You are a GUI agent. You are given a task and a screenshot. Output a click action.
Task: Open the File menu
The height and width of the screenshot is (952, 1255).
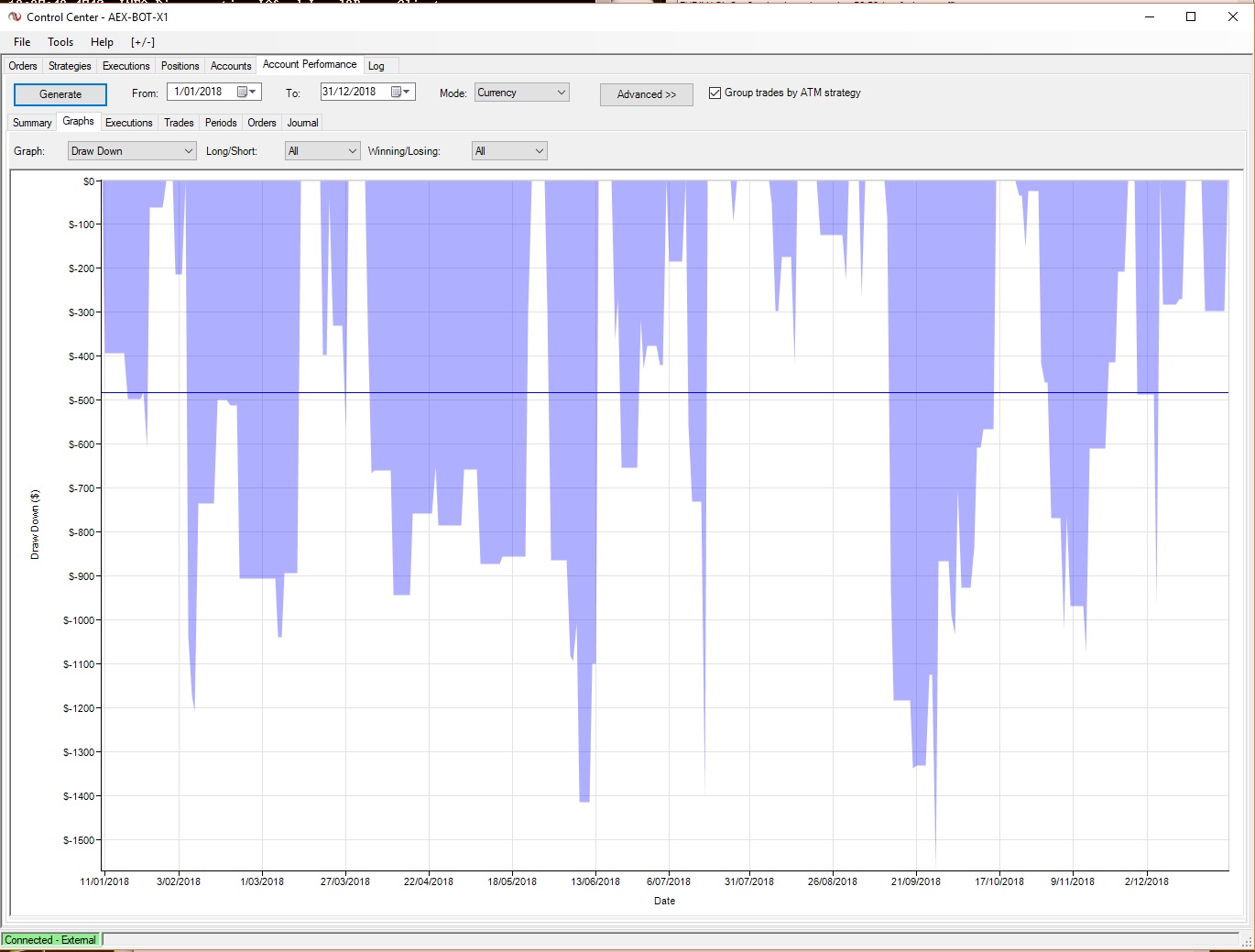(x=22, y=42)
